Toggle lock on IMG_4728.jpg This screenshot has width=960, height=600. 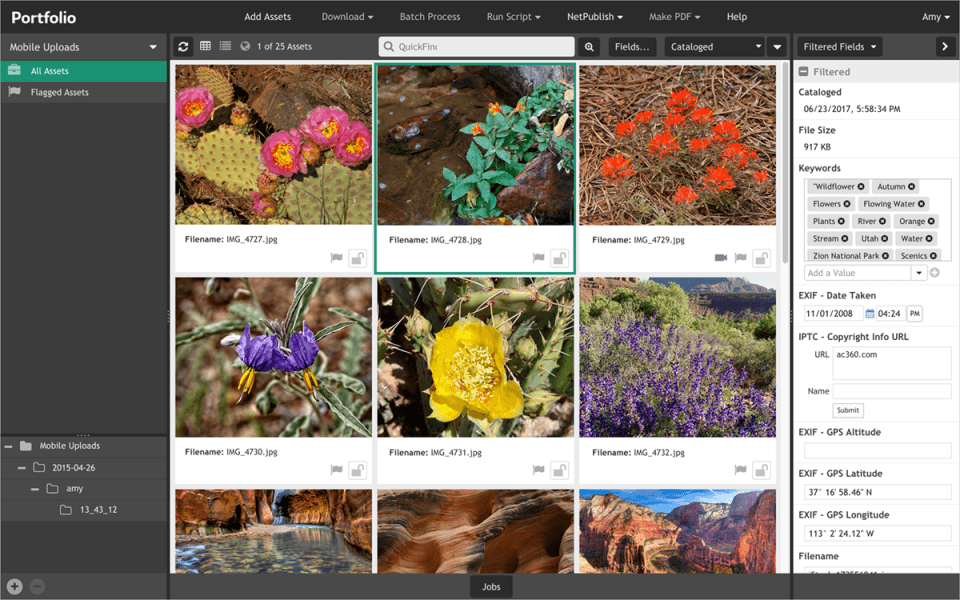(x=559, y=258)
